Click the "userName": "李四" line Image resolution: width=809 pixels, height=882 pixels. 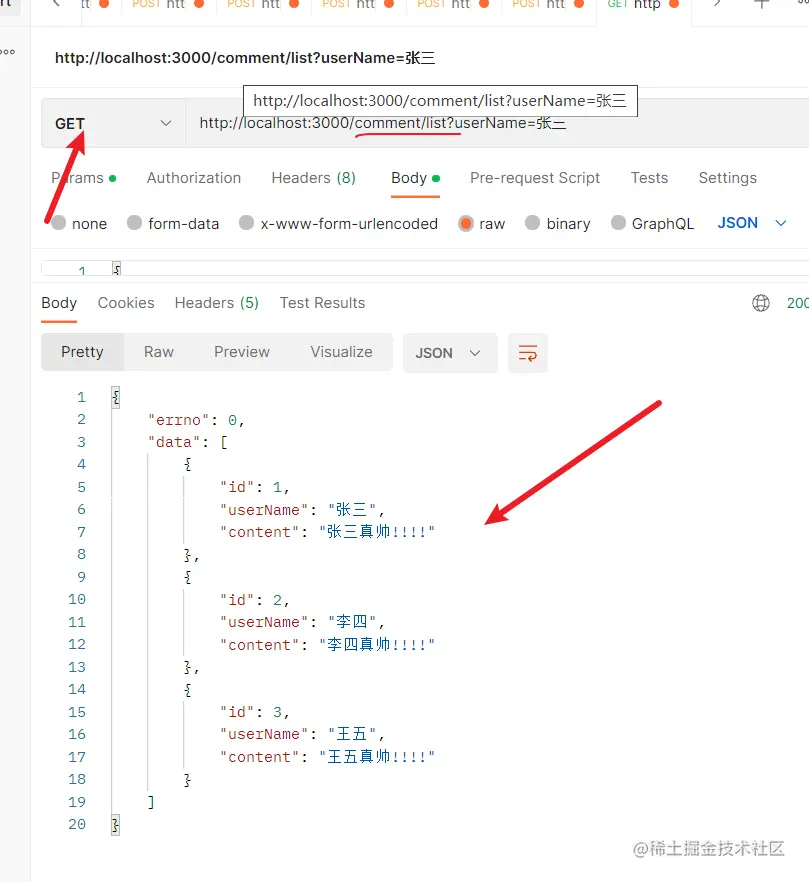[302, 622]
